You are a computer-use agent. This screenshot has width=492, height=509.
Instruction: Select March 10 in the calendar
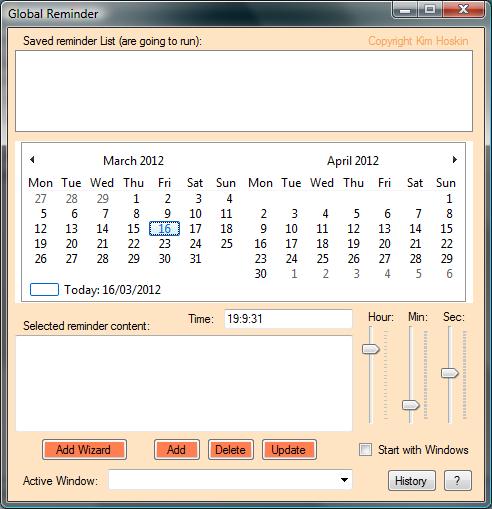pyautogui.click(x=195, y=214)
